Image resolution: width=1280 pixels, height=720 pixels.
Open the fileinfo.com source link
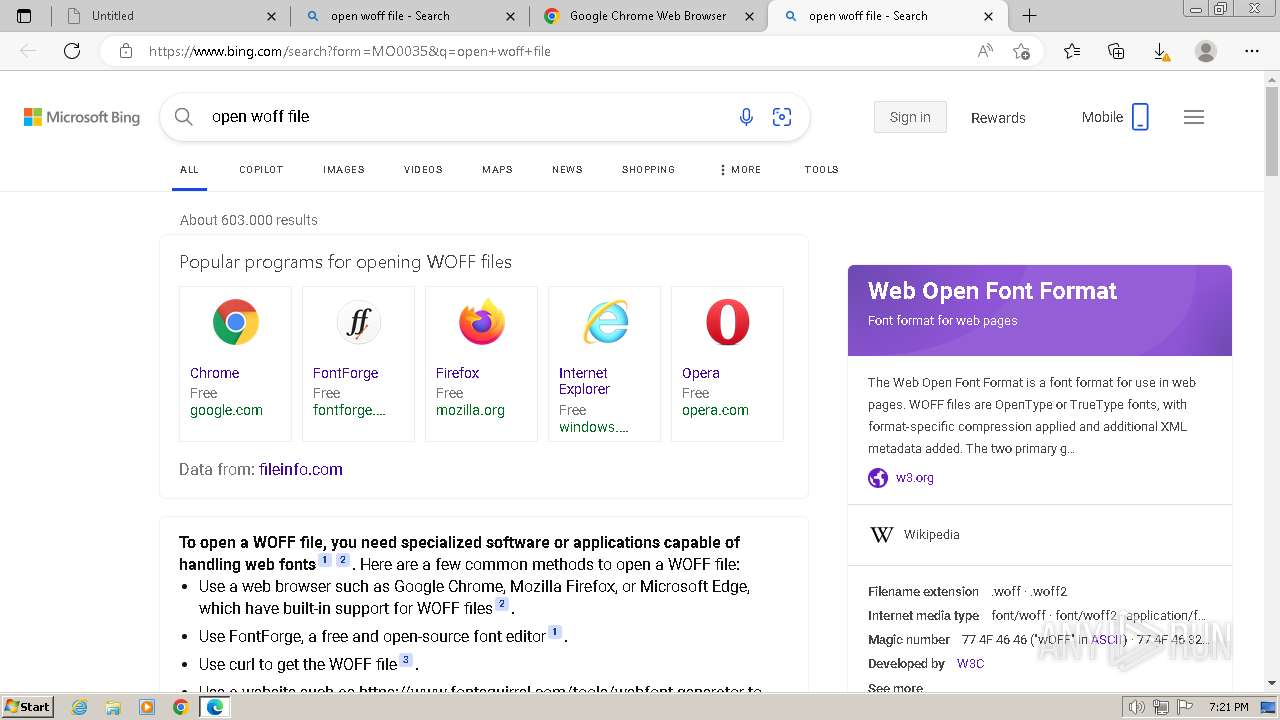300,469
